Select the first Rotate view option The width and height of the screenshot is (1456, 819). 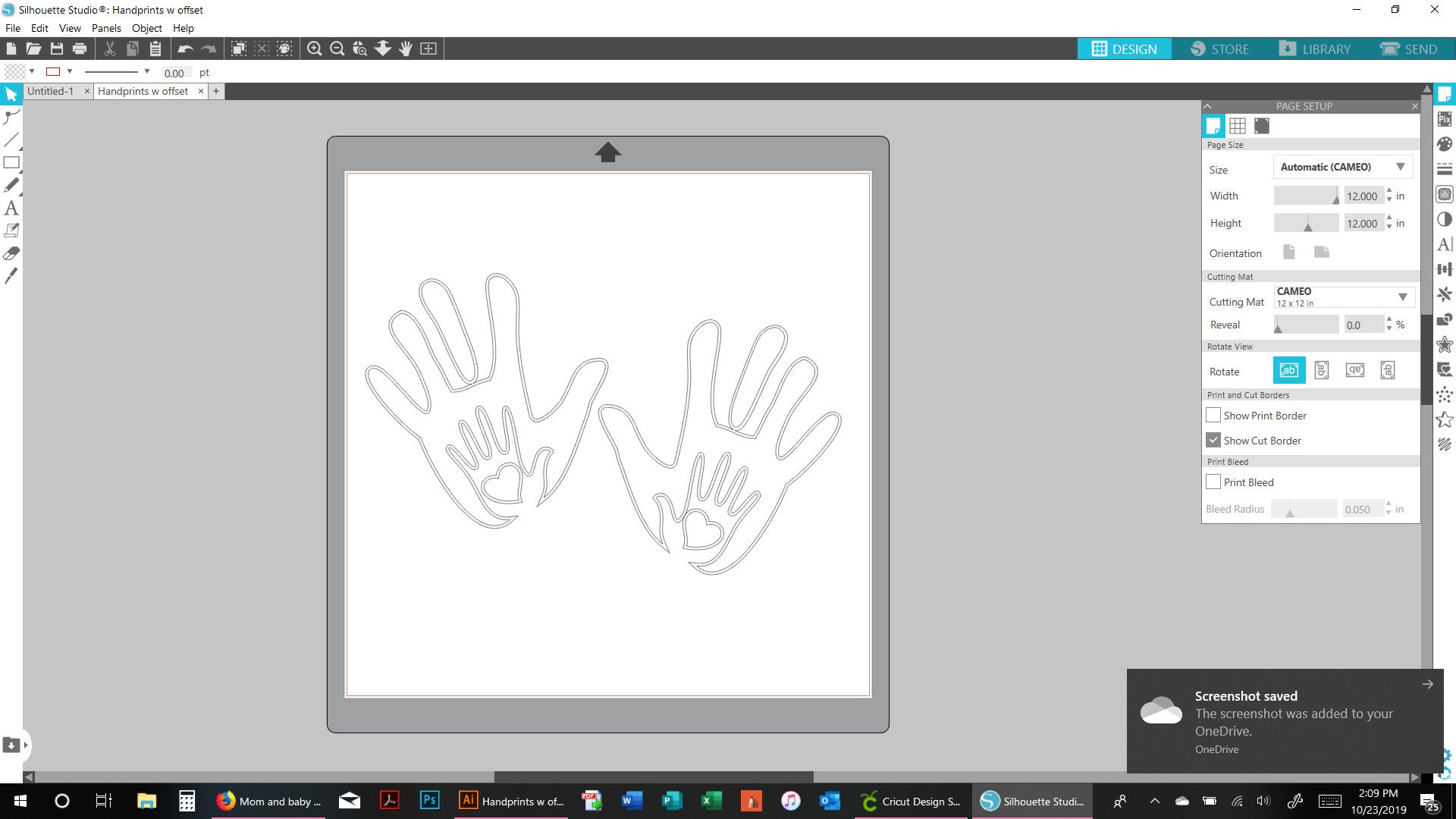coord(1289,370)
